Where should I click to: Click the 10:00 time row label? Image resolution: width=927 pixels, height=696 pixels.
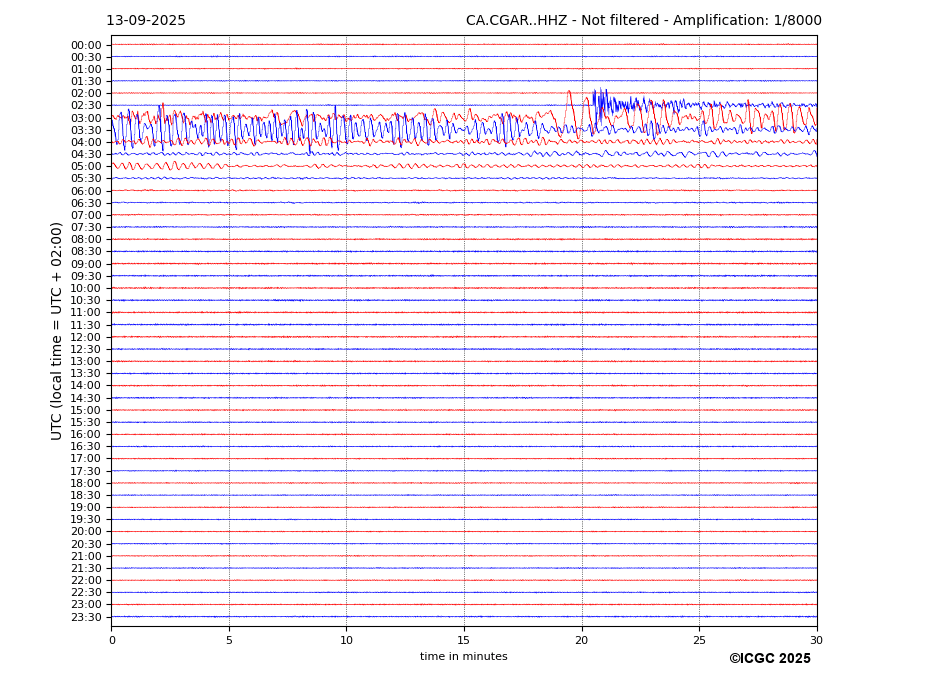86,289
